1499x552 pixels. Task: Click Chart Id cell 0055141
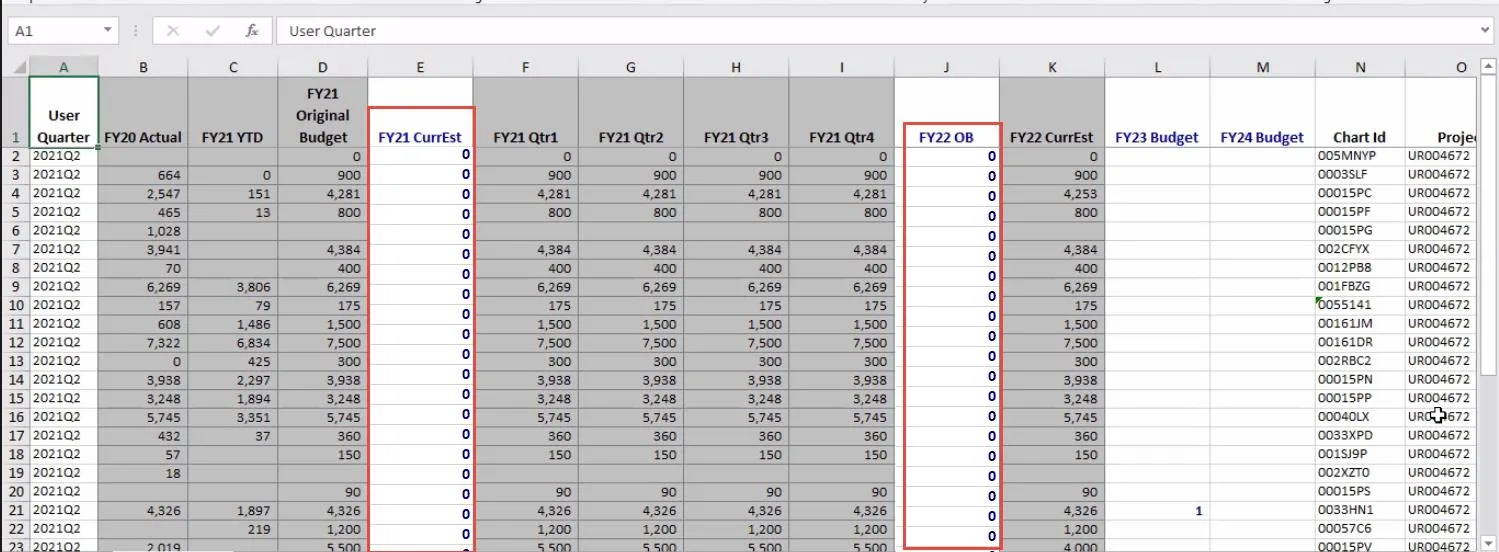coord(1360,305)
